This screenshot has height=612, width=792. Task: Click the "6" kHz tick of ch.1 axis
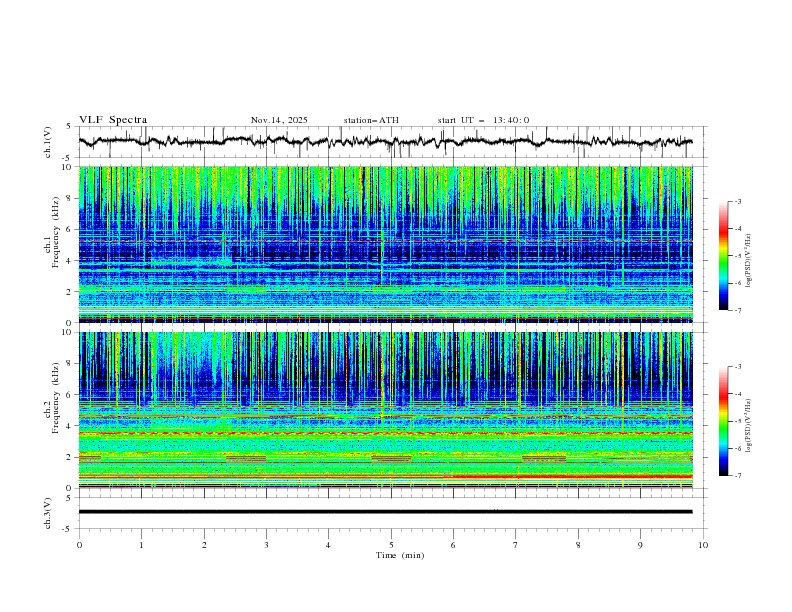[x=71, y=229]
